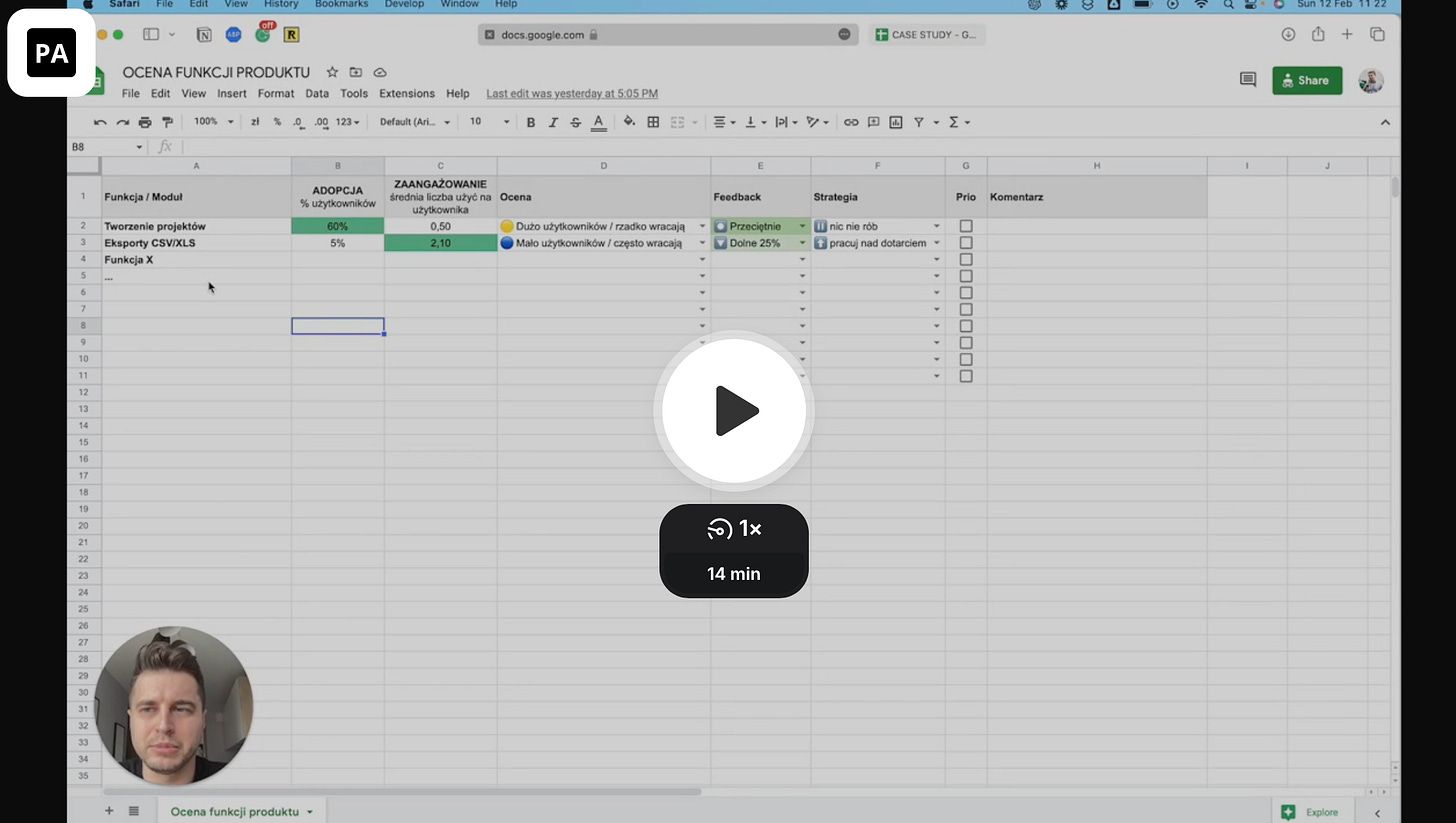The height and width of the screenshot is (823, 1456).
Task: Click the undo arrow in Sheets toolbar
Action: 100,122
